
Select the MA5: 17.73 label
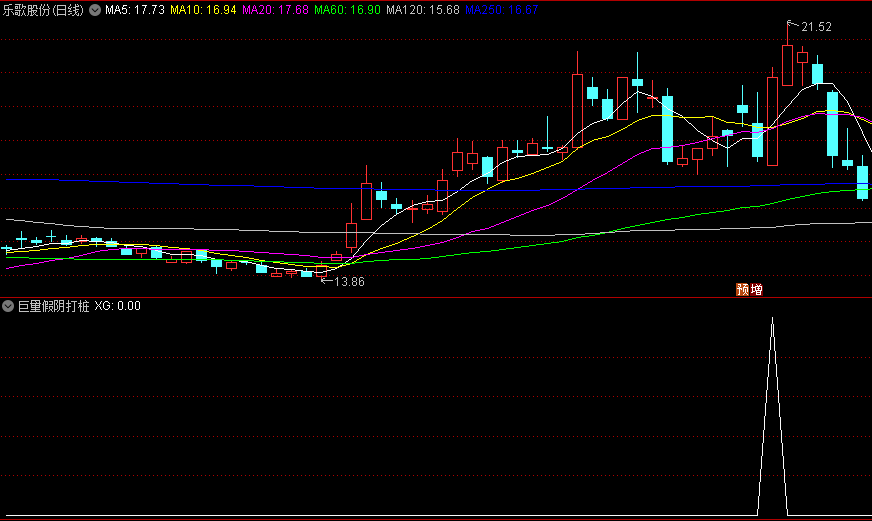(135, 10)
